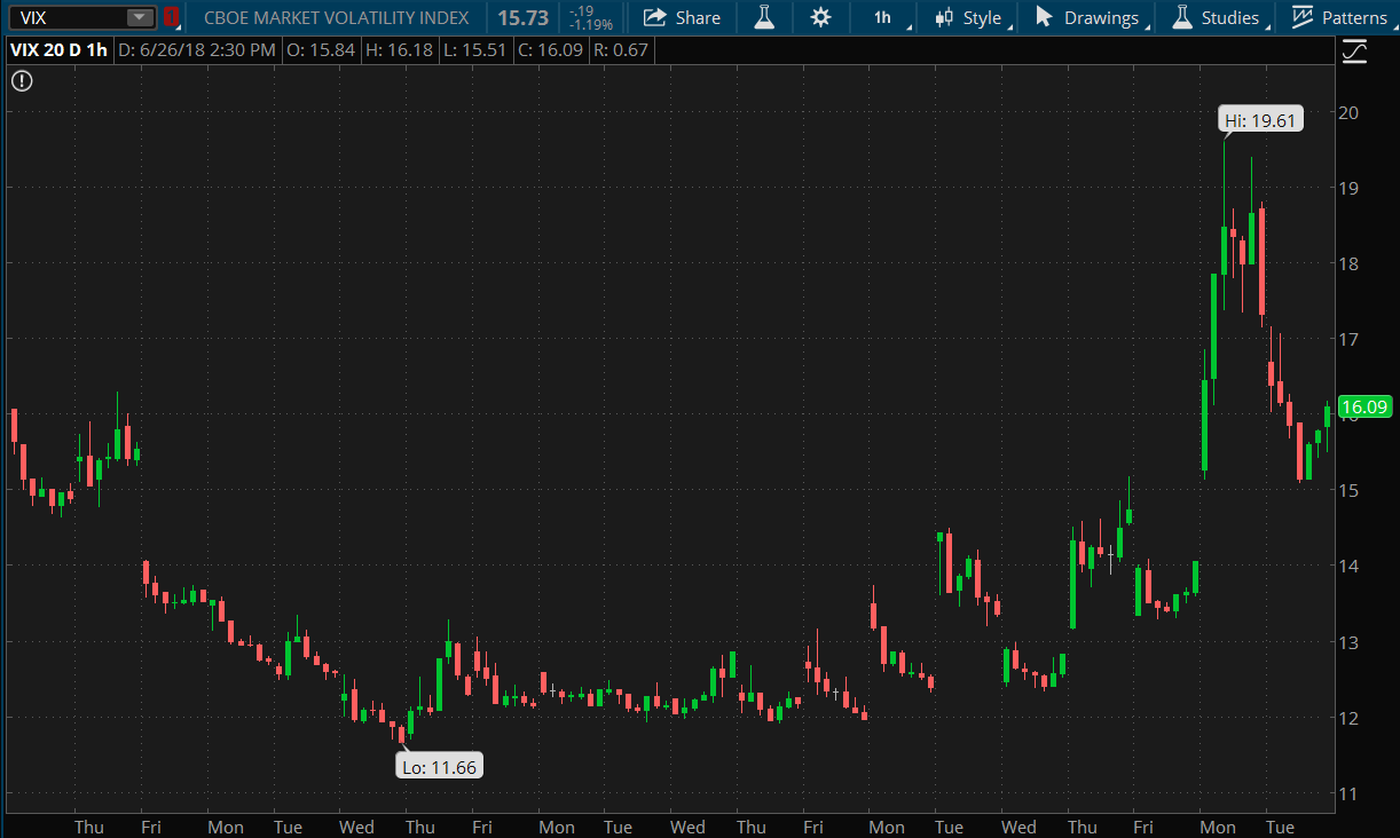
Task: Click the 18 label on price axis
Action: [1349, 263]
